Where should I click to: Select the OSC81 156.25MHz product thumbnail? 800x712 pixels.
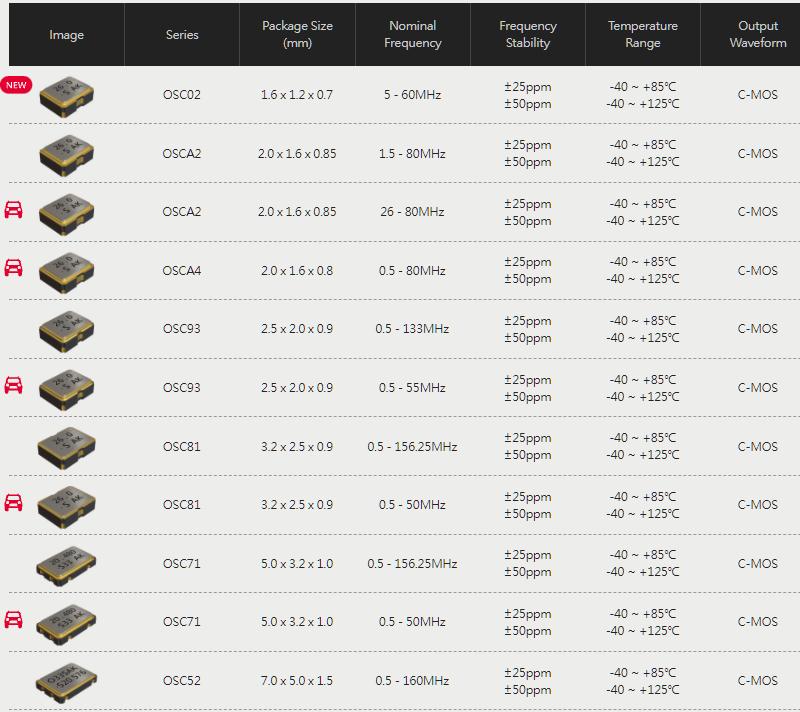pos(66,448)
